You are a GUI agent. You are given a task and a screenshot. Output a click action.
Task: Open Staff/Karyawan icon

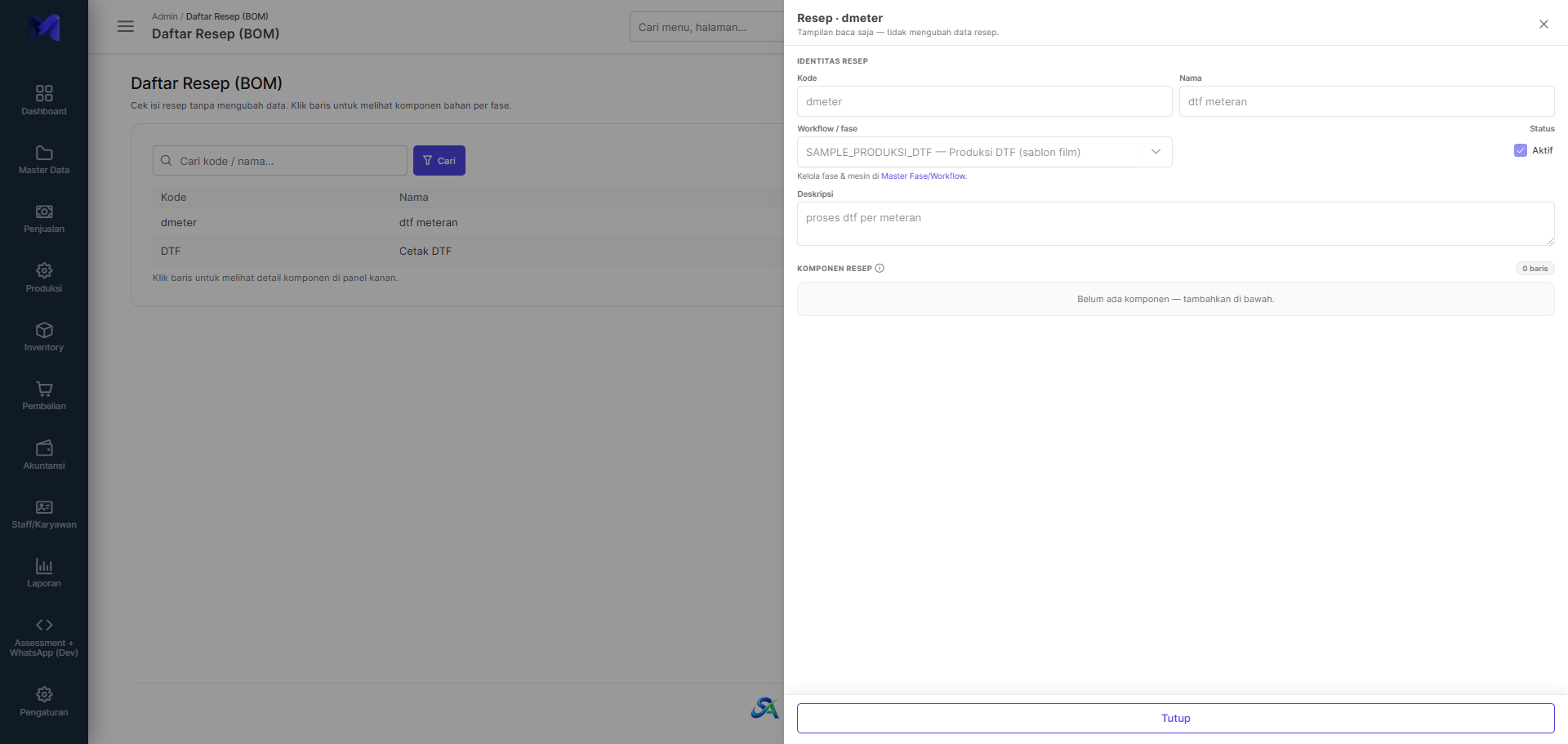(44, 507)
